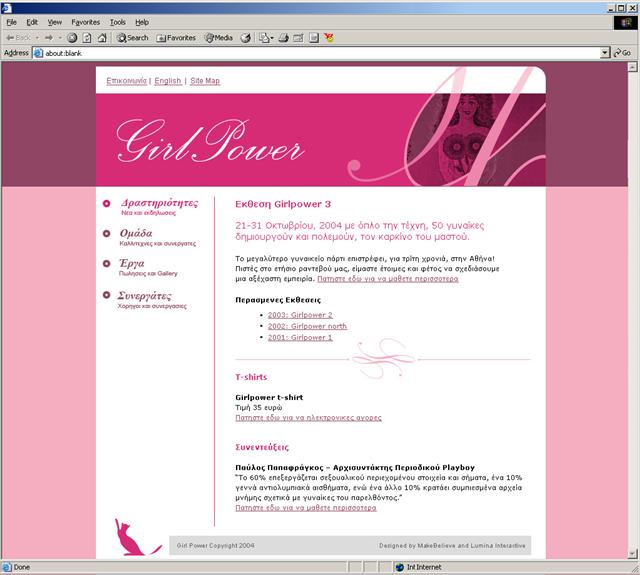Click the T-shirts section heading

[x=251, y=377]
